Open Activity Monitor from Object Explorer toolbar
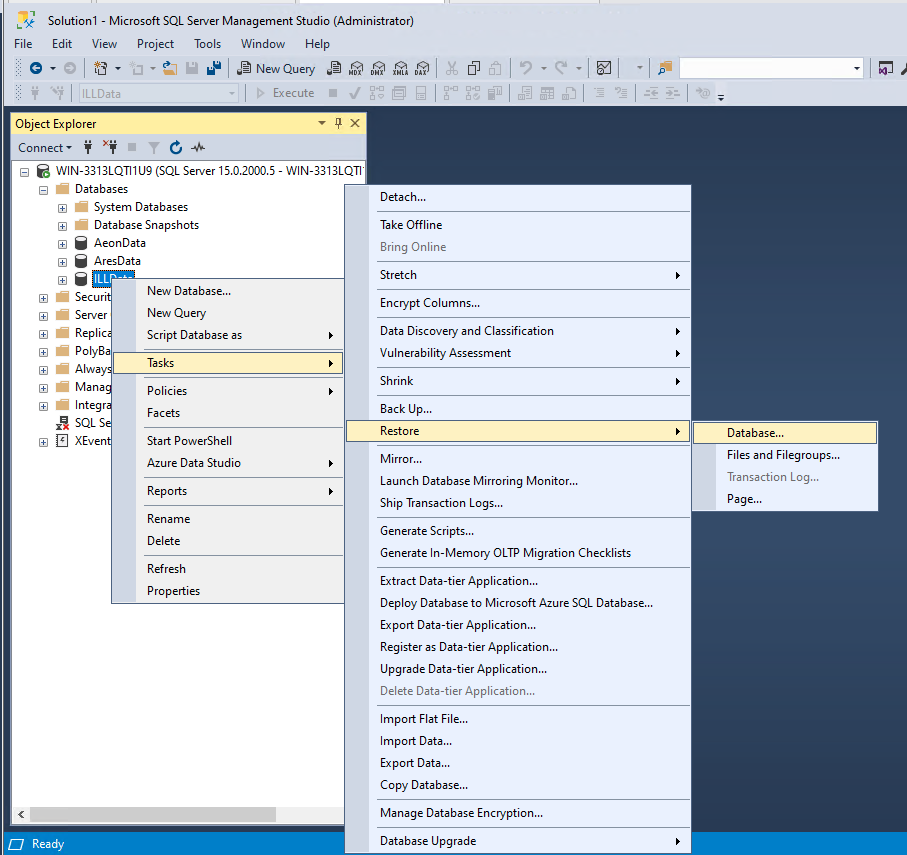The height and width of the screenshot is (855, 907). point(197,147)
